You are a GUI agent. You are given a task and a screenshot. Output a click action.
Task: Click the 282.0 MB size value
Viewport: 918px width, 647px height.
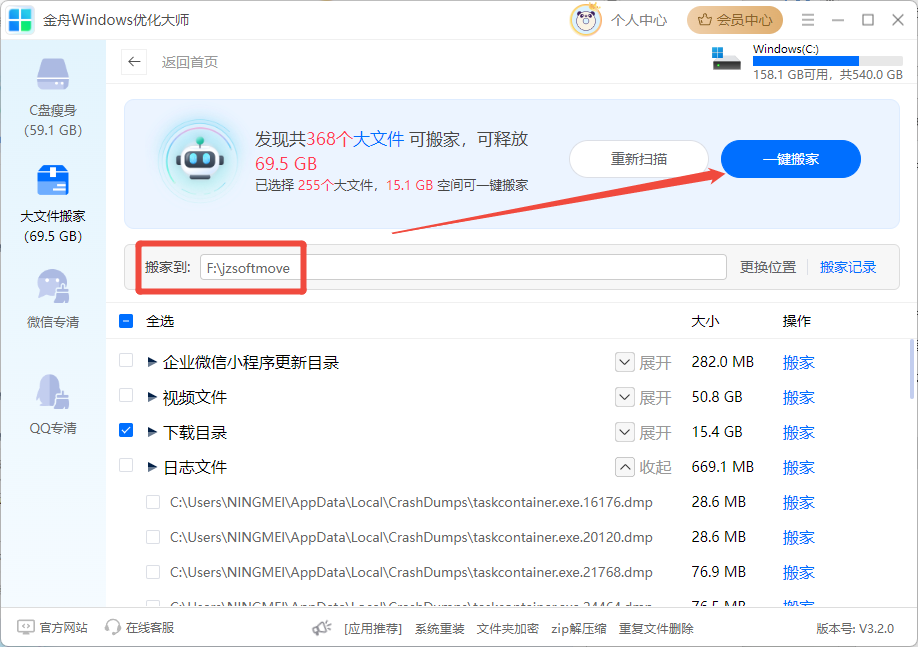(x=722, y=362)
